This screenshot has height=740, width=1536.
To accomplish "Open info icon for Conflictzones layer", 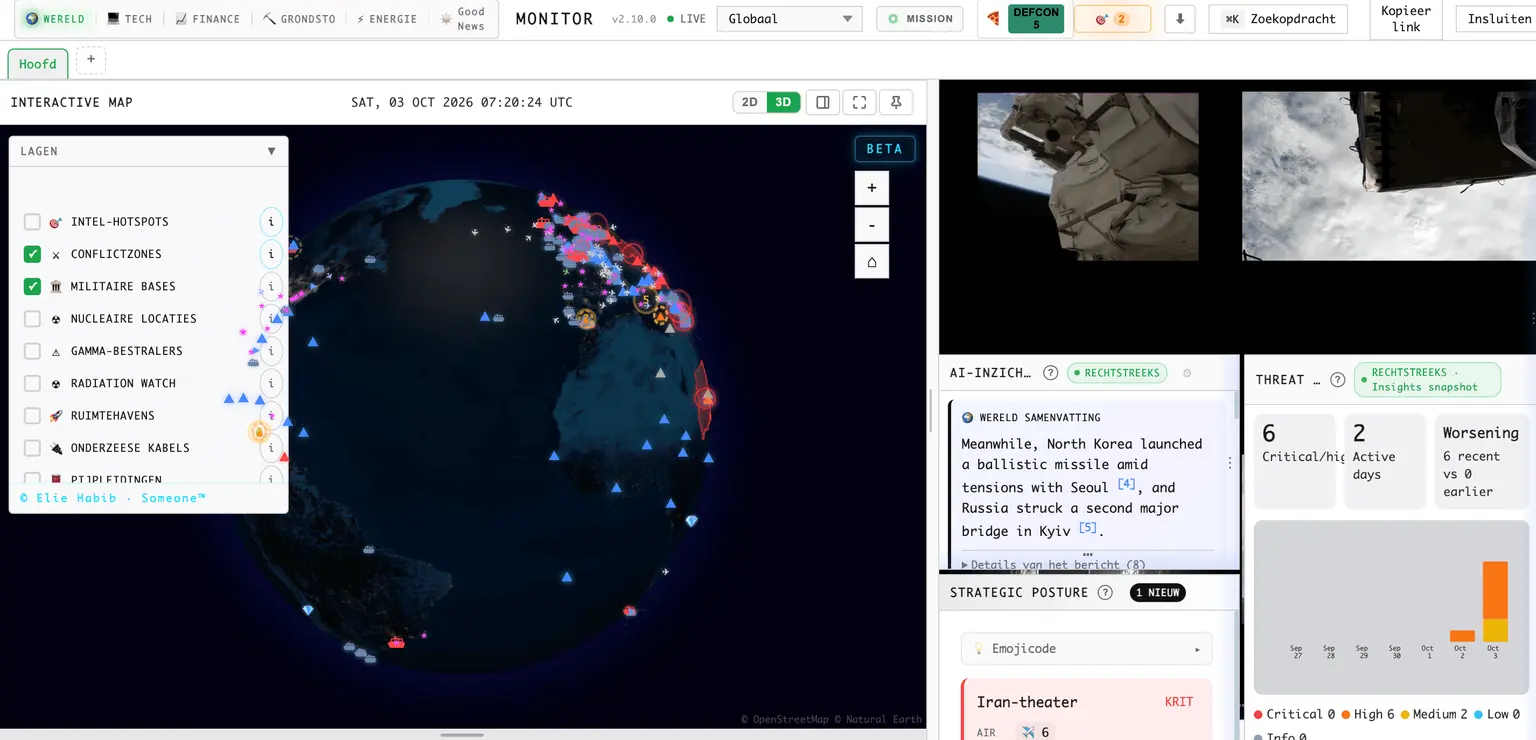I will [271, 254].
